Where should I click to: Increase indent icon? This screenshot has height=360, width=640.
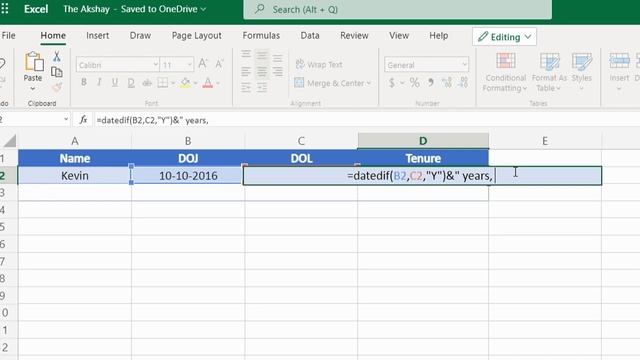click(262, 87)
